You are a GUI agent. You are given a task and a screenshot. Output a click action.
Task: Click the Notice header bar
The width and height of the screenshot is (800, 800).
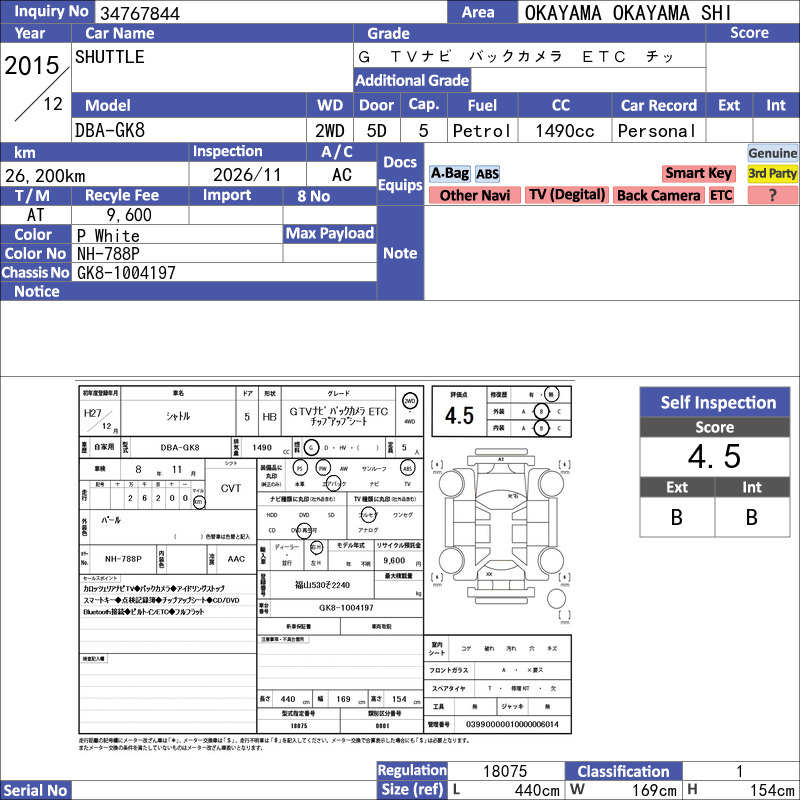click(188, 291)
